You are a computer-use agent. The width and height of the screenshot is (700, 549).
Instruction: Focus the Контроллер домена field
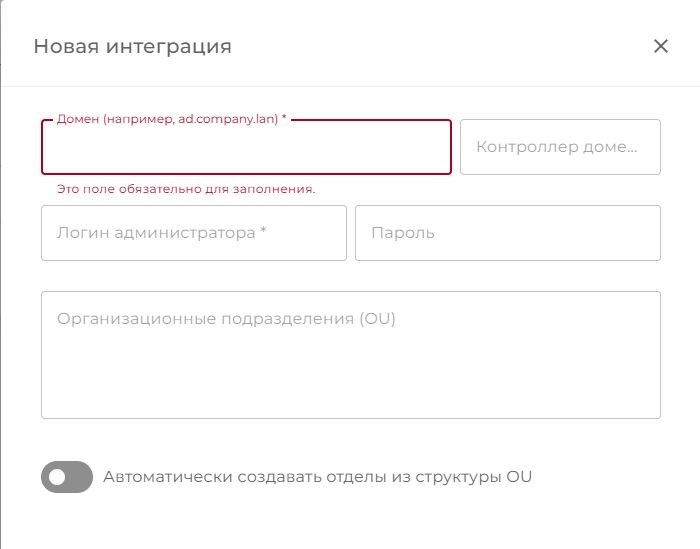pos(560,147)
